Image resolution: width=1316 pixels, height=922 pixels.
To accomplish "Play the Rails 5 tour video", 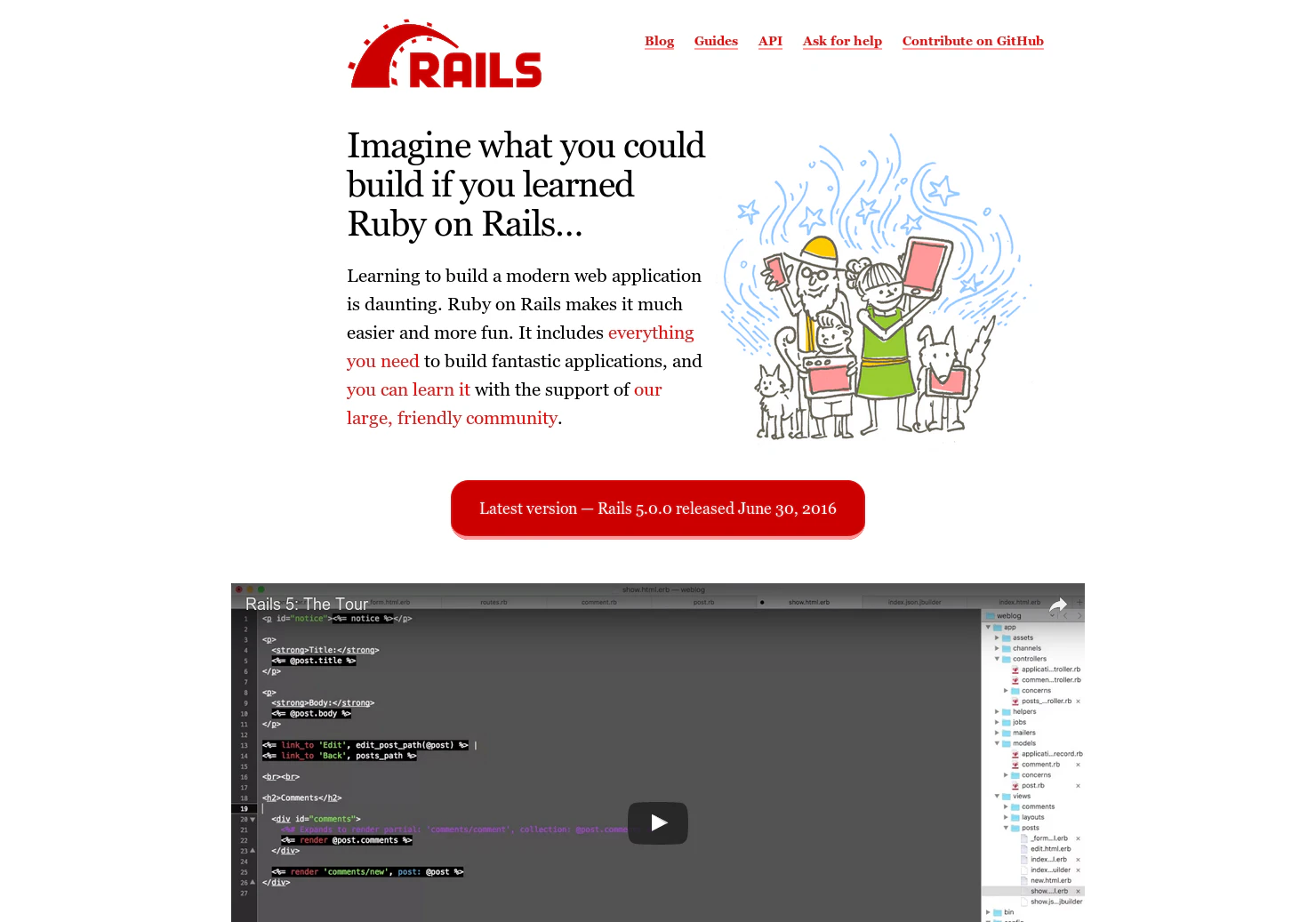I will (658, 823).
